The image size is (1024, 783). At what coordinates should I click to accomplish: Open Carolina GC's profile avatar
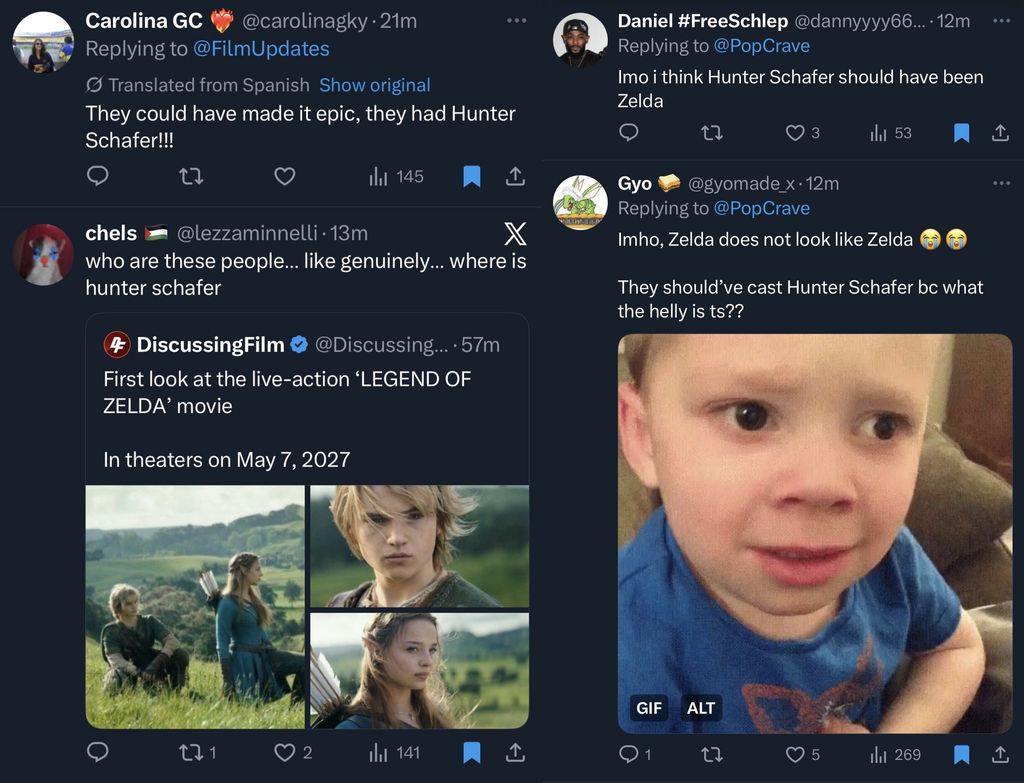(x=42, y=42)
